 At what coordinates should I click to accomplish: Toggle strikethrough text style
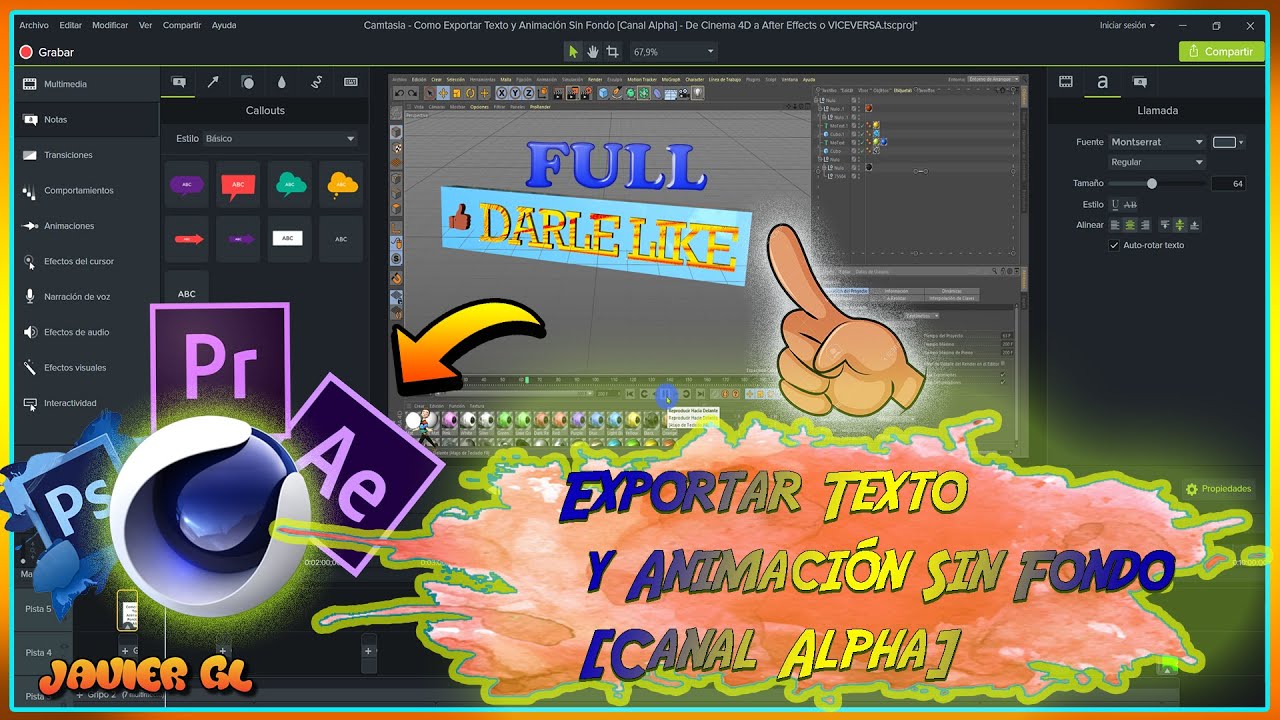point(1131,204)
